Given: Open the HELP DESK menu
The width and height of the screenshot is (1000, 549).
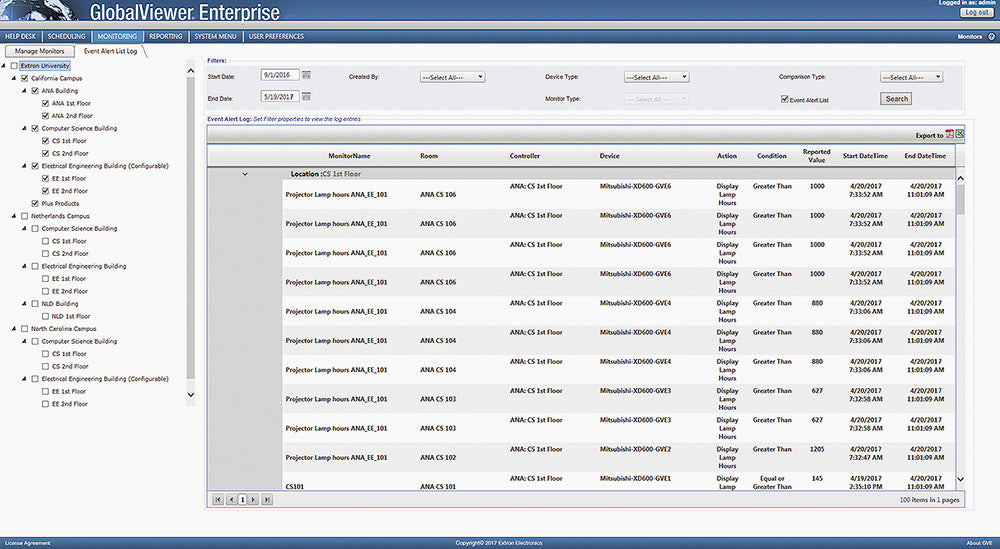Looking at the screenshot, I should [x=20, y=36].
